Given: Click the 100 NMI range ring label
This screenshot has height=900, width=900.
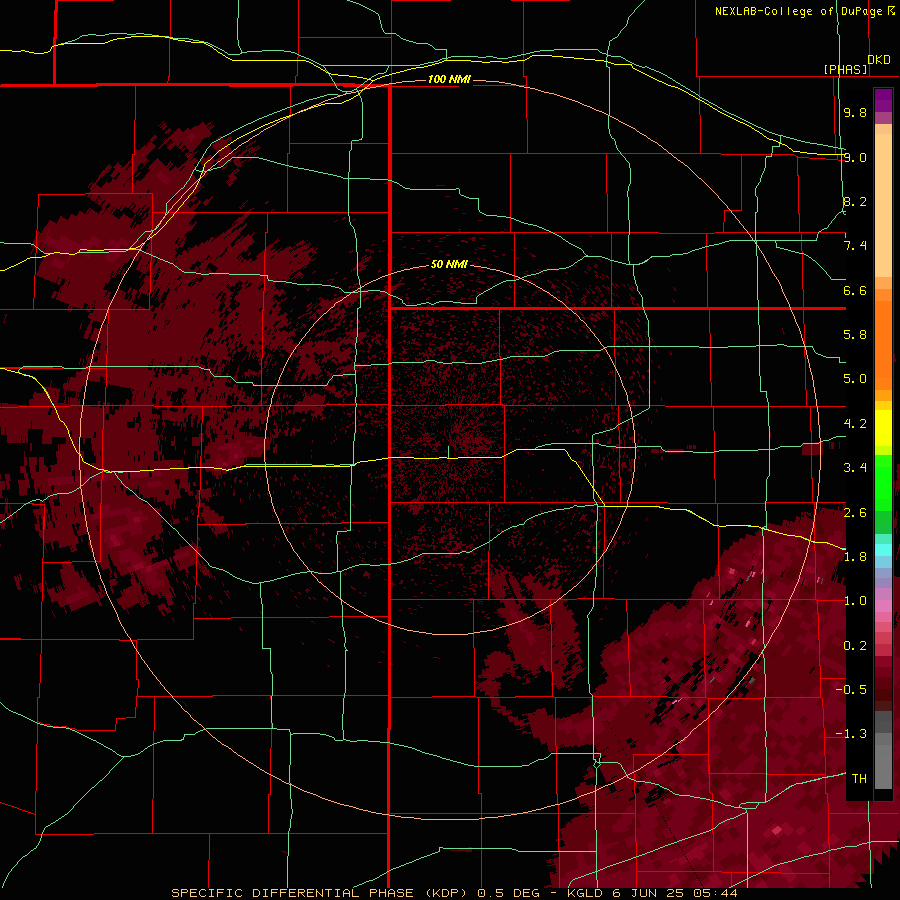Looking at the screenshot, I should [449, 79].
